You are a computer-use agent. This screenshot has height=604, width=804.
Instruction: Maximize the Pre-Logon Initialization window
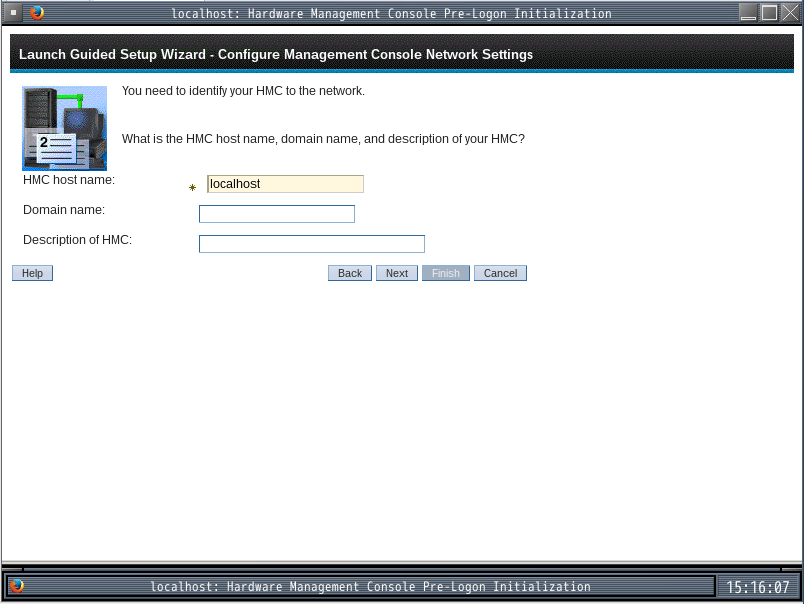769,13
